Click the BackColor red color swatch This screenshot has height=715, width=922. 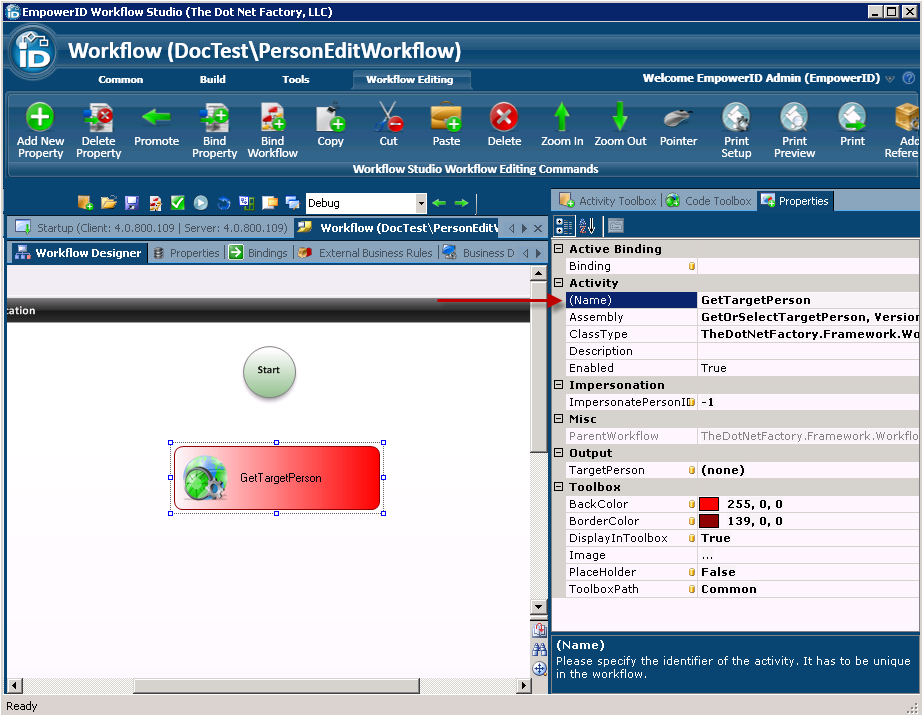click(709, 504)
